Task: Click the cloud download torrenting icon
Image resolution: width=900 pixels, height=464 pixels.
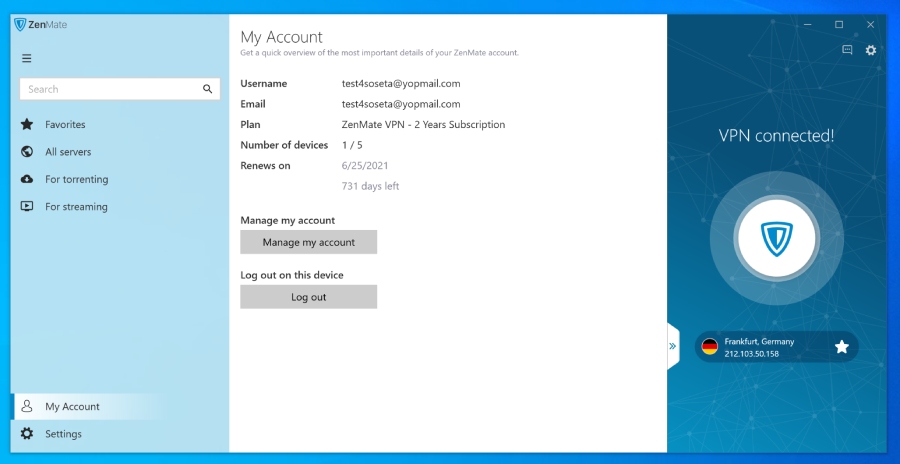Action: (27, 179)
